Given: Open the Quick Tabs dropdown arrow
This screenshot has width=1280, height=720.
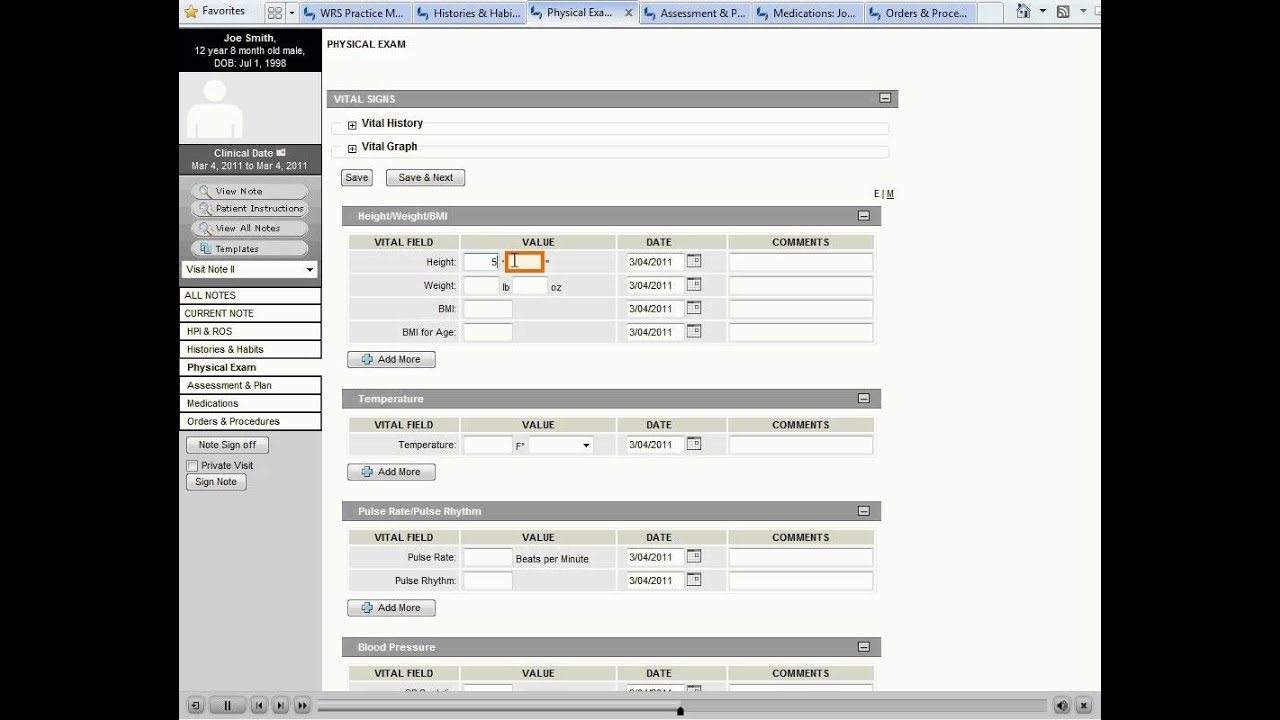Looking at the screenshot, I should click(292, 13).
